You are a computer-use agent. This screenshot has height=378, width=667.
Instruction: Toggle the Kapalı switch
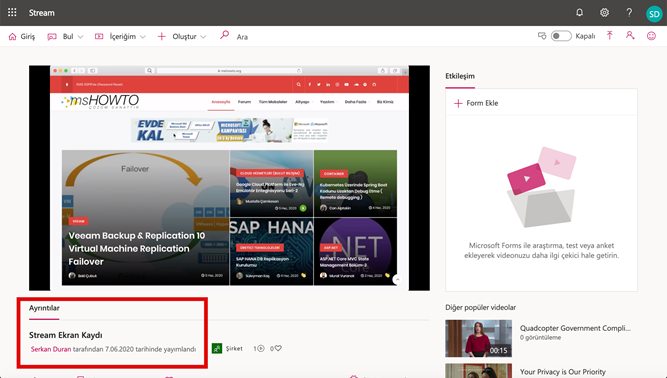pos(561,36)
